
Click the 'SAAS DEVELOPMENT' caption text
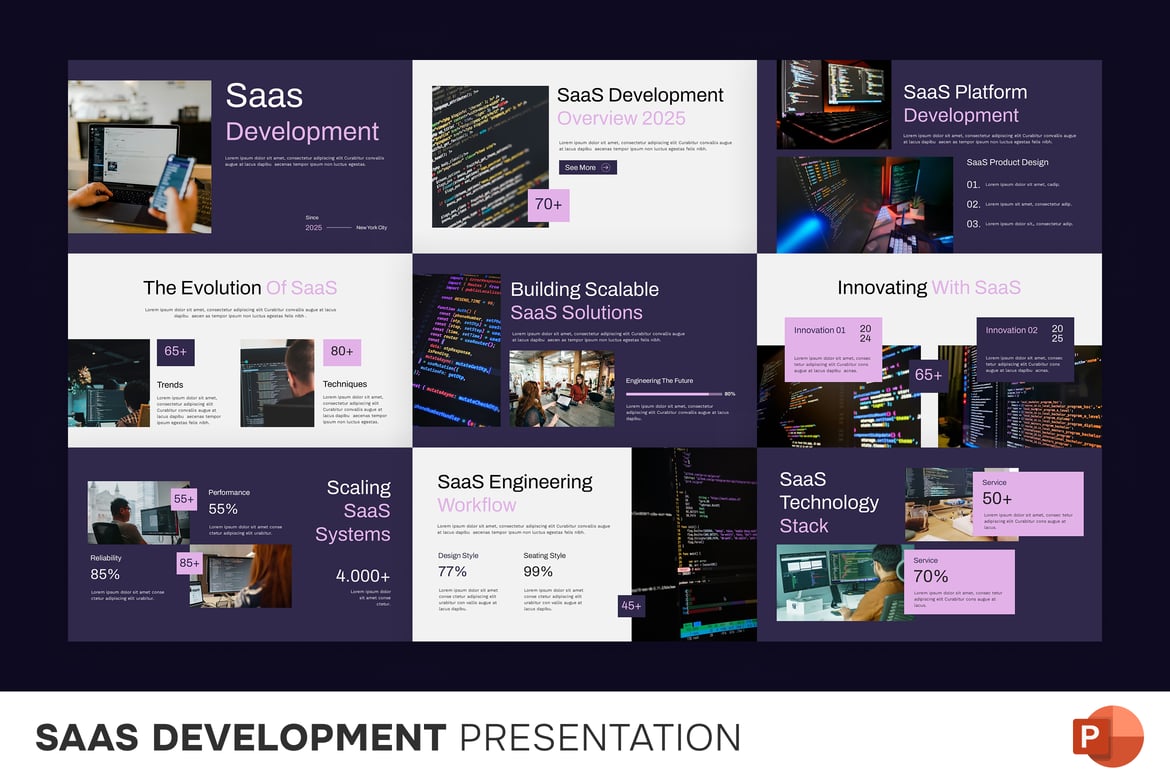[240, 737]
